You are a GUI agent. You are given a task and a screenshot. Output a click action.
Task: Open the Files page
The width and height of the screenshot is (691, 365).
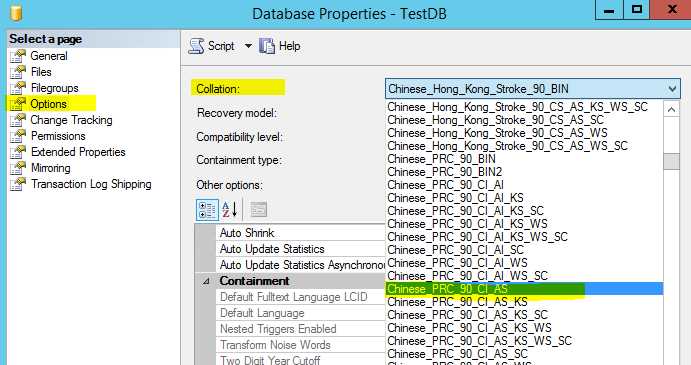(41, 72)
